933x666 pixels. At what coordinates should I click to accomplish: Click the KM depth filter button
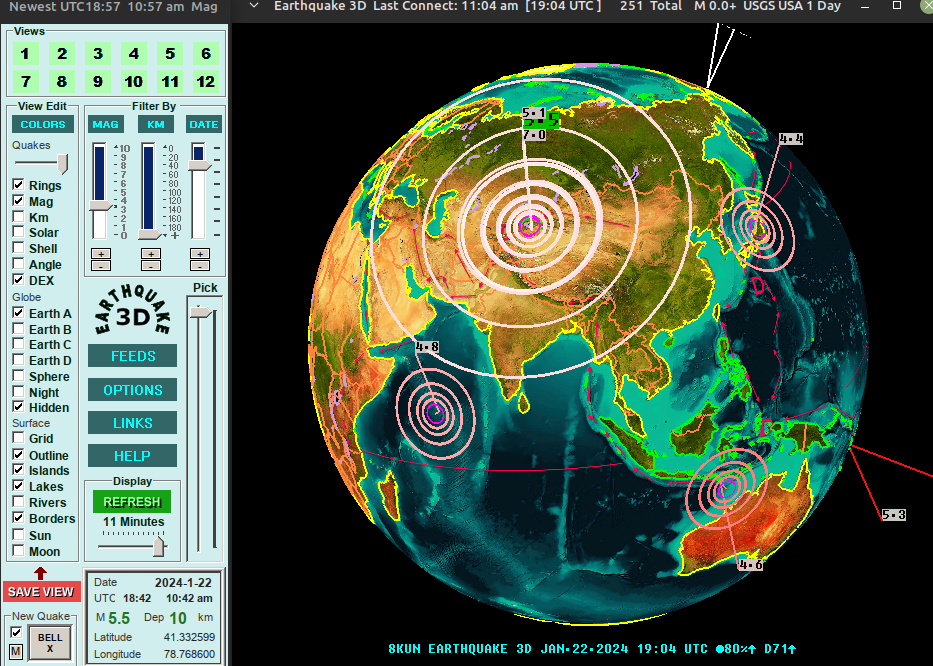tap(155, 124)
